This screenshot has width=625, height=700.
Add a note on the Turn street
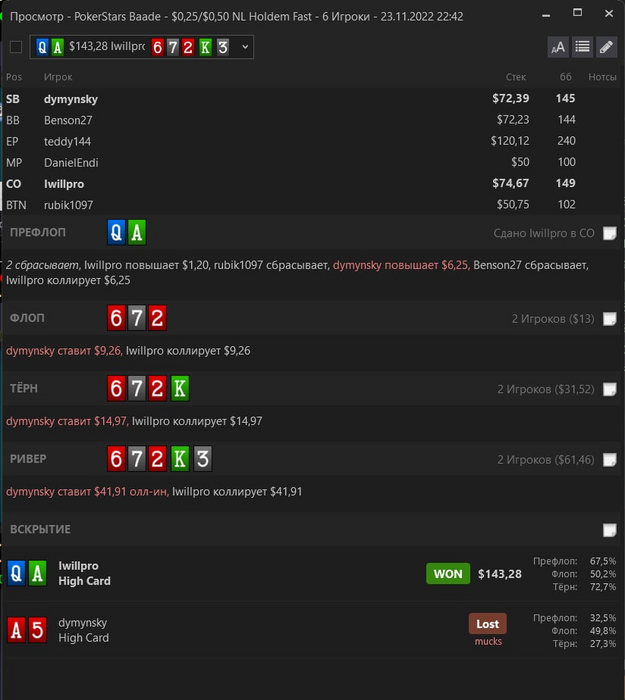610,389
